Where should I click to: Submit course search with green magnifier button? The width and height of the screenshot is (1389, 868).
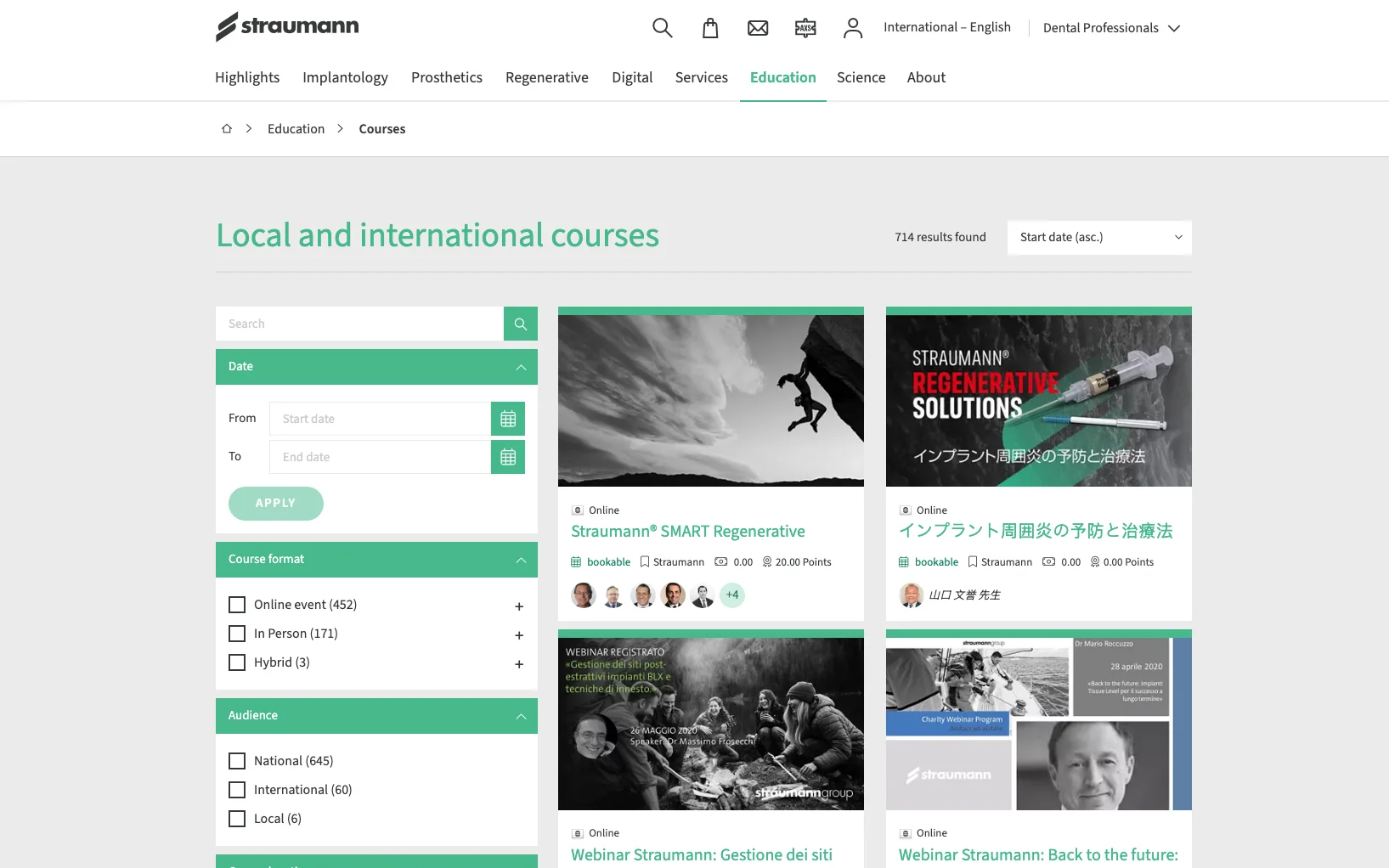(521, 324)
